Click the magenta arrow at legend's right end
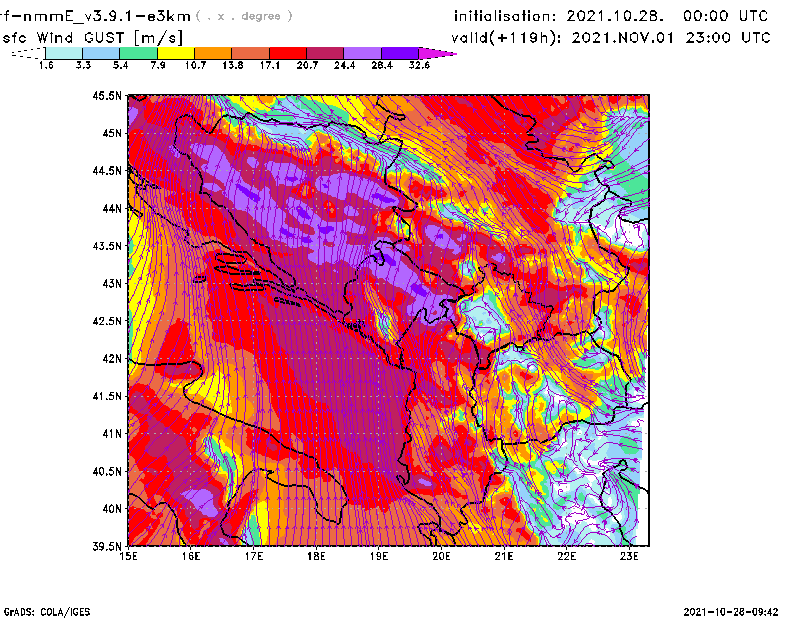The height and width of the screenshot is (618, 800). (x=437, y=53)
